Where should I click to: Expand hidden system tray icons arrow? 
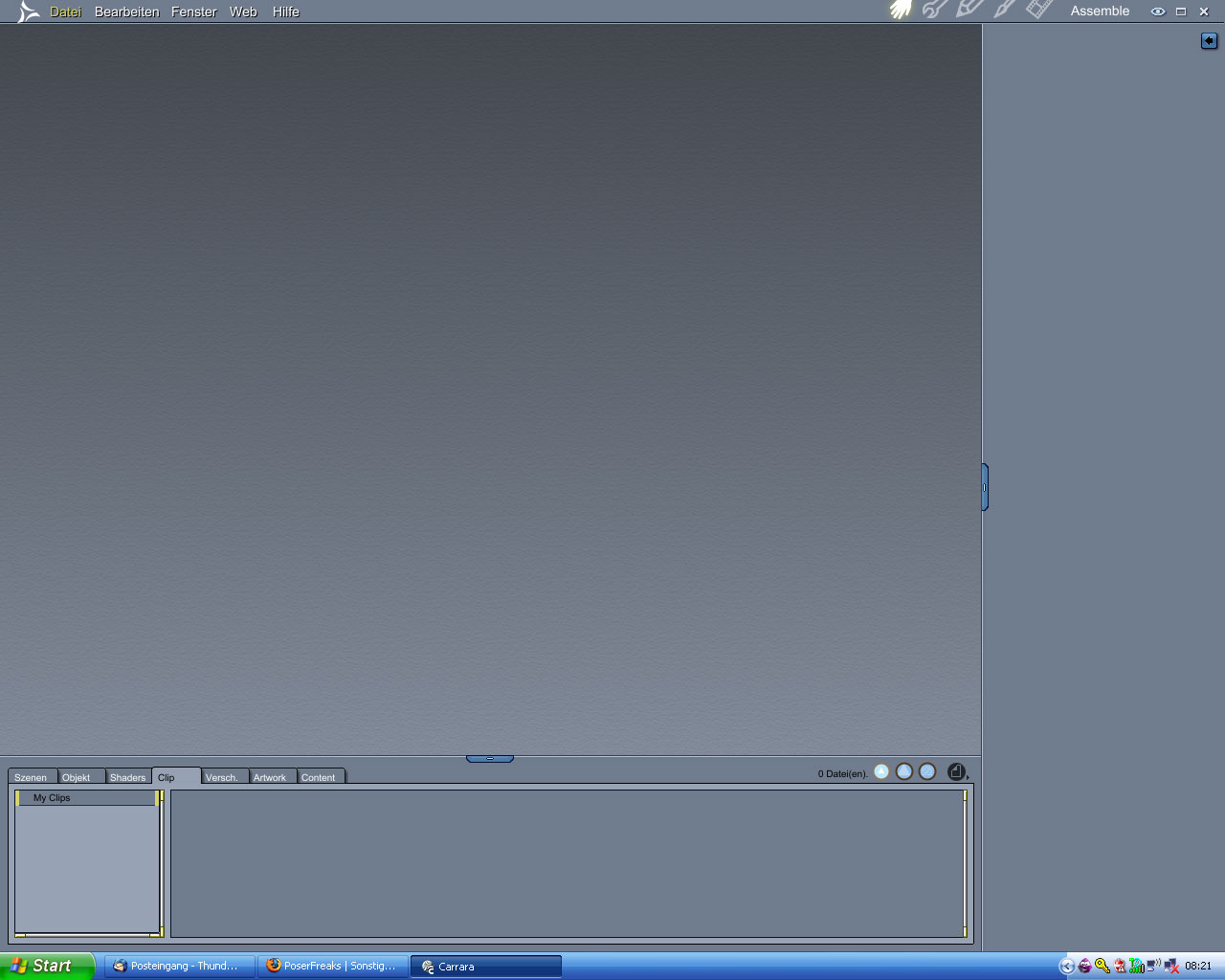1067,967
